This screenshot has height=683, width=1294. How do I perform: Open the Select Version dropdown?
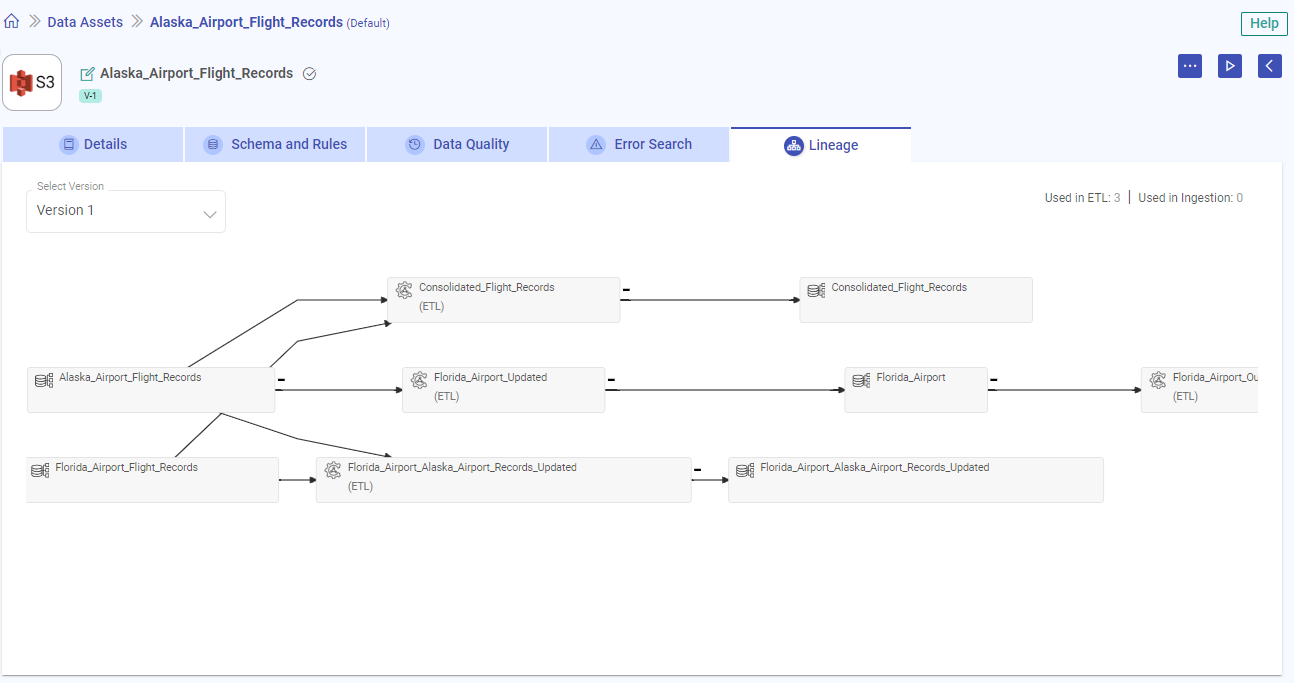click(x=126, y=211)
